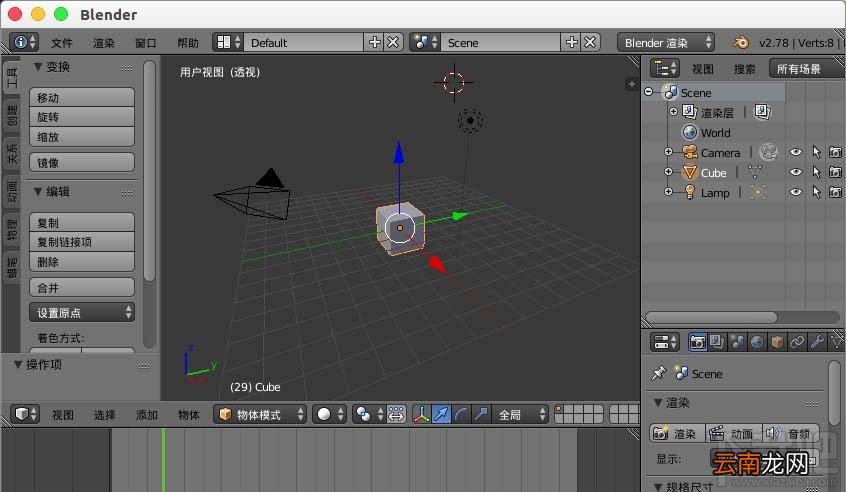
Task: Collapse the Scene tree in outliner
Action: pyautogui.click(x=649, y=92)
